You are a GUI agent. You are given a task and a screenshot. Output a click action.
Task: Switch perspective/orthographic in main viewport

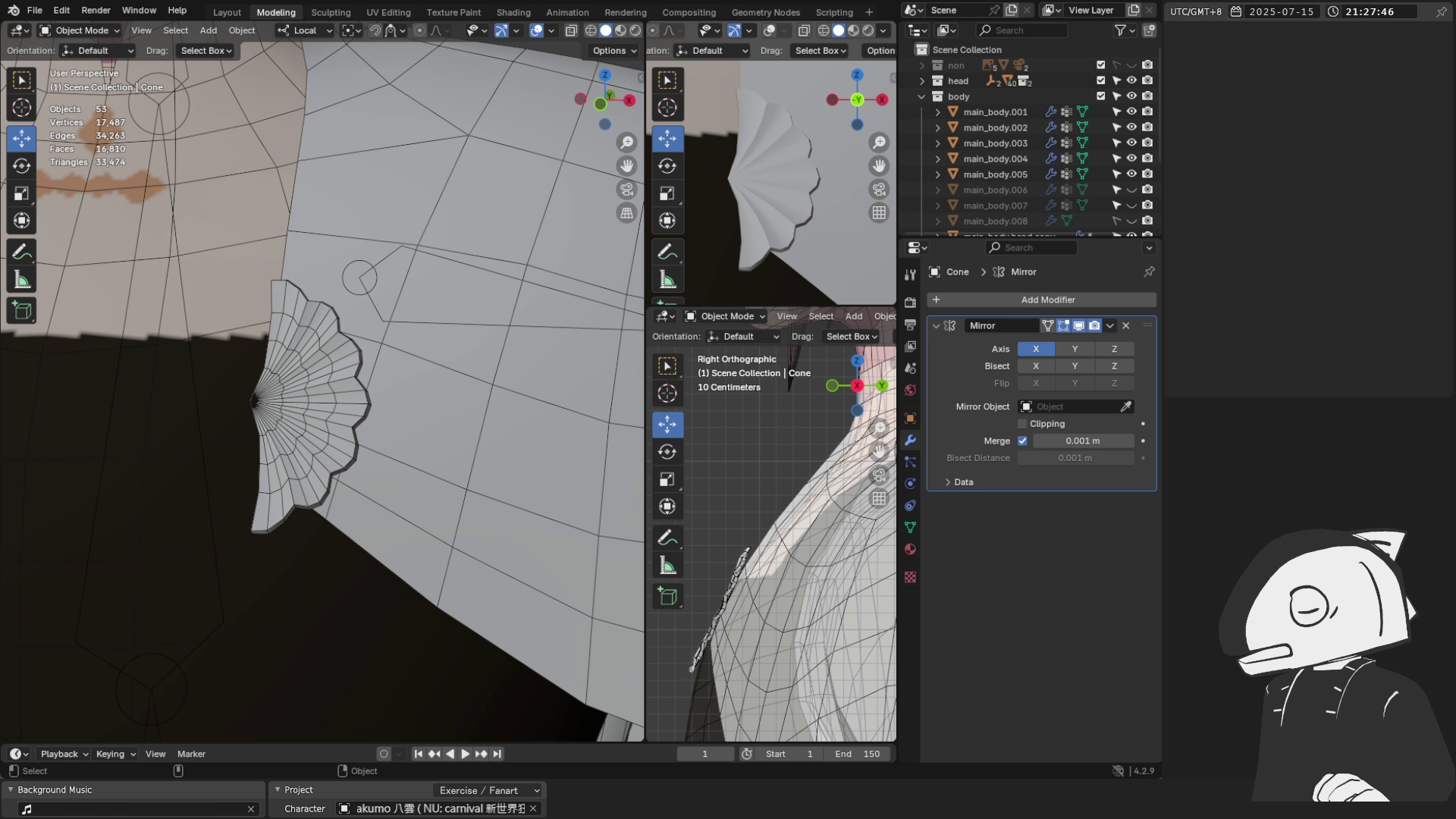(626, 213)
